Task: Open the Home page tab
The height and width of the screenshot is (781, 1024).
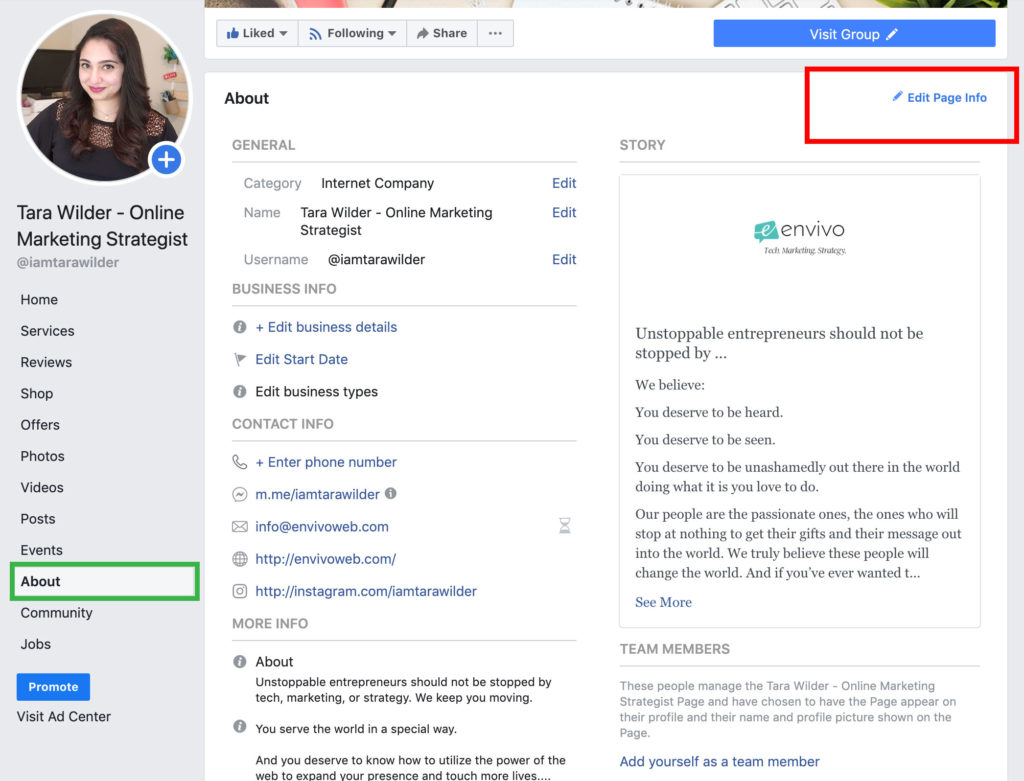Action: pos(39,300)
